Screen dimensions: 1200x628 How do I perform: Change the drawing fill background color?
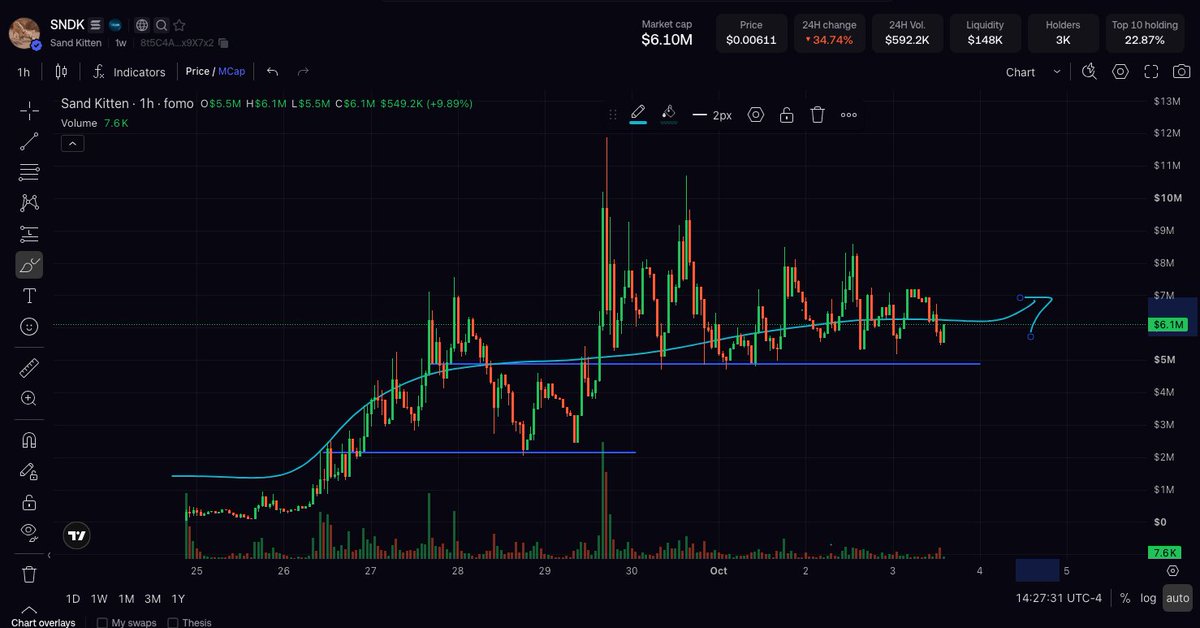pyautogui.click(x=669, y=114)
